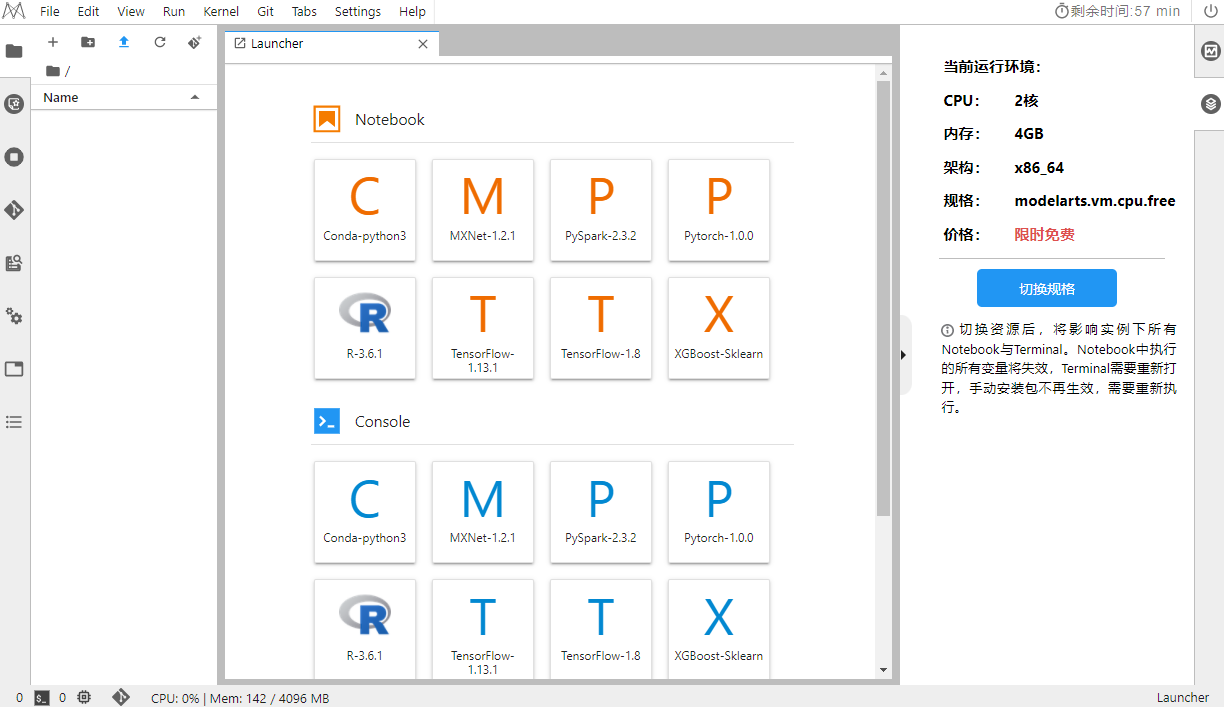Click the Git status bar icon
The width and height of the screenshot is (1224, 707).
click(x=121, y=698)
